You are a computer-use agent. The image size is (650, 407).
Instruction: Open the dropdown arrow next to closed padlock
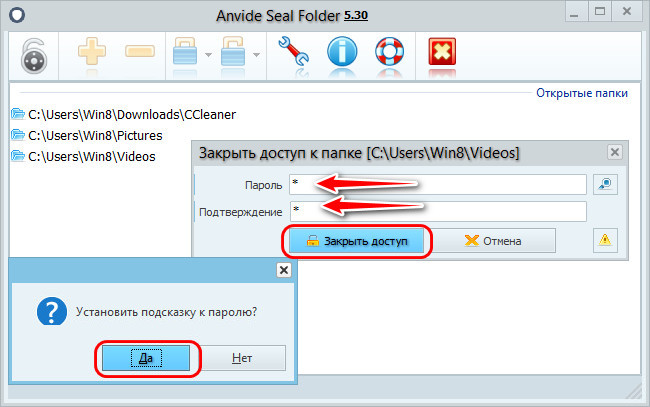click(x=209, y=55)
